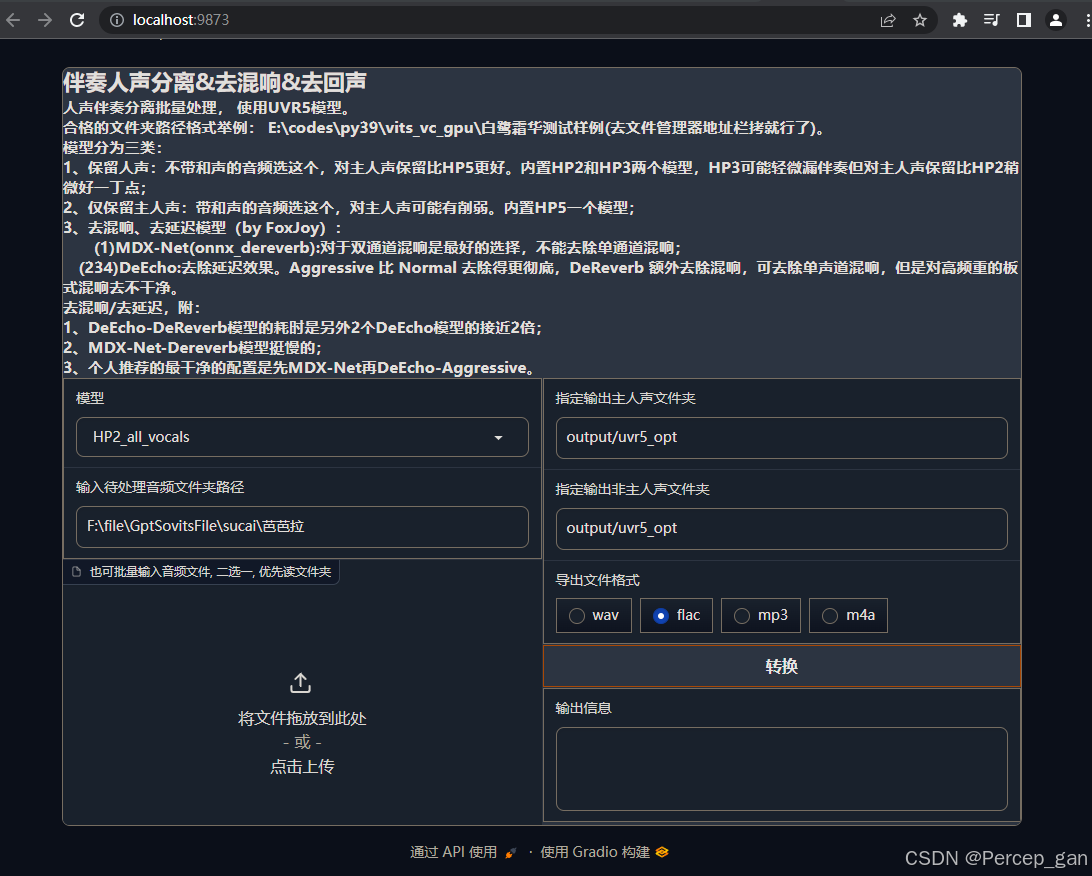The width and height of the screenshot is (1092, 876).
Task: Click 点击上传 to upload audio files
Action: point(302,767)
